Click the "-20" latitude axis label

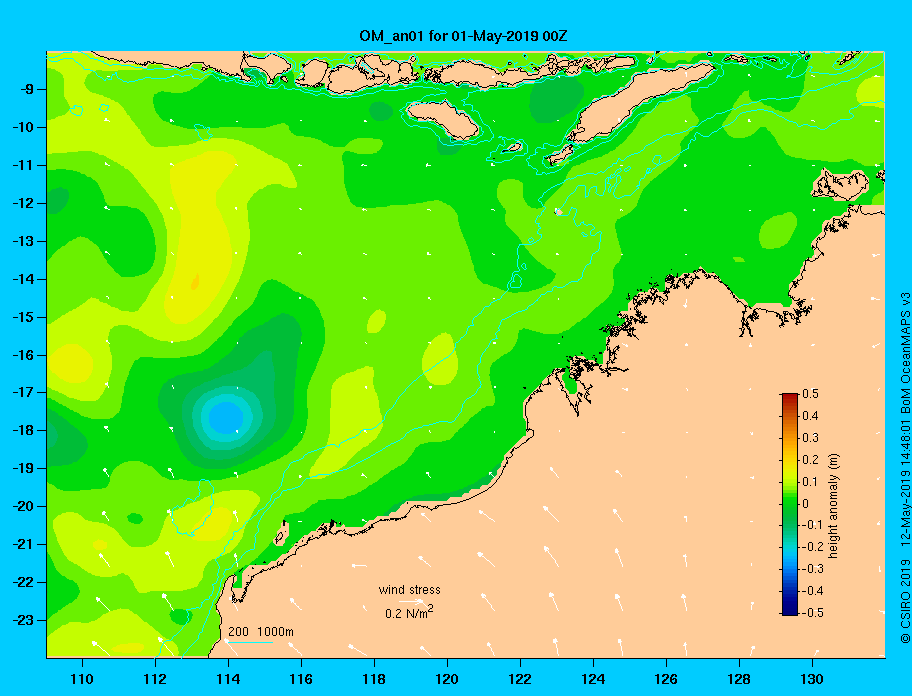click(24, 506)
